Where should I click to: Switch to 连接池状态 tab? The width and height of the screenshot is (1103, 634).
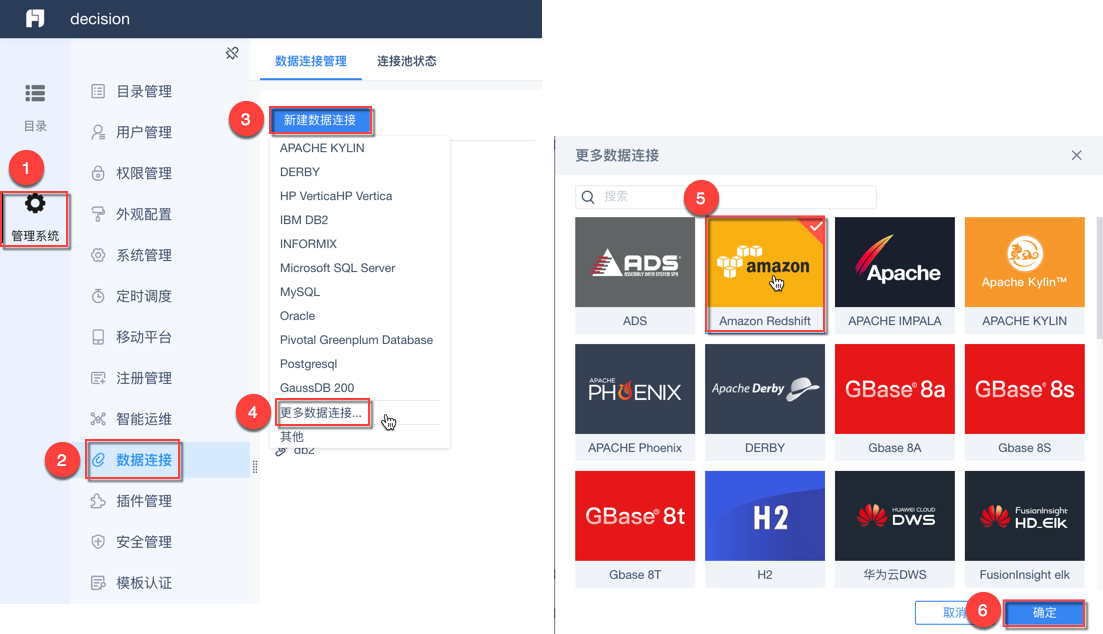coord(407,61)
